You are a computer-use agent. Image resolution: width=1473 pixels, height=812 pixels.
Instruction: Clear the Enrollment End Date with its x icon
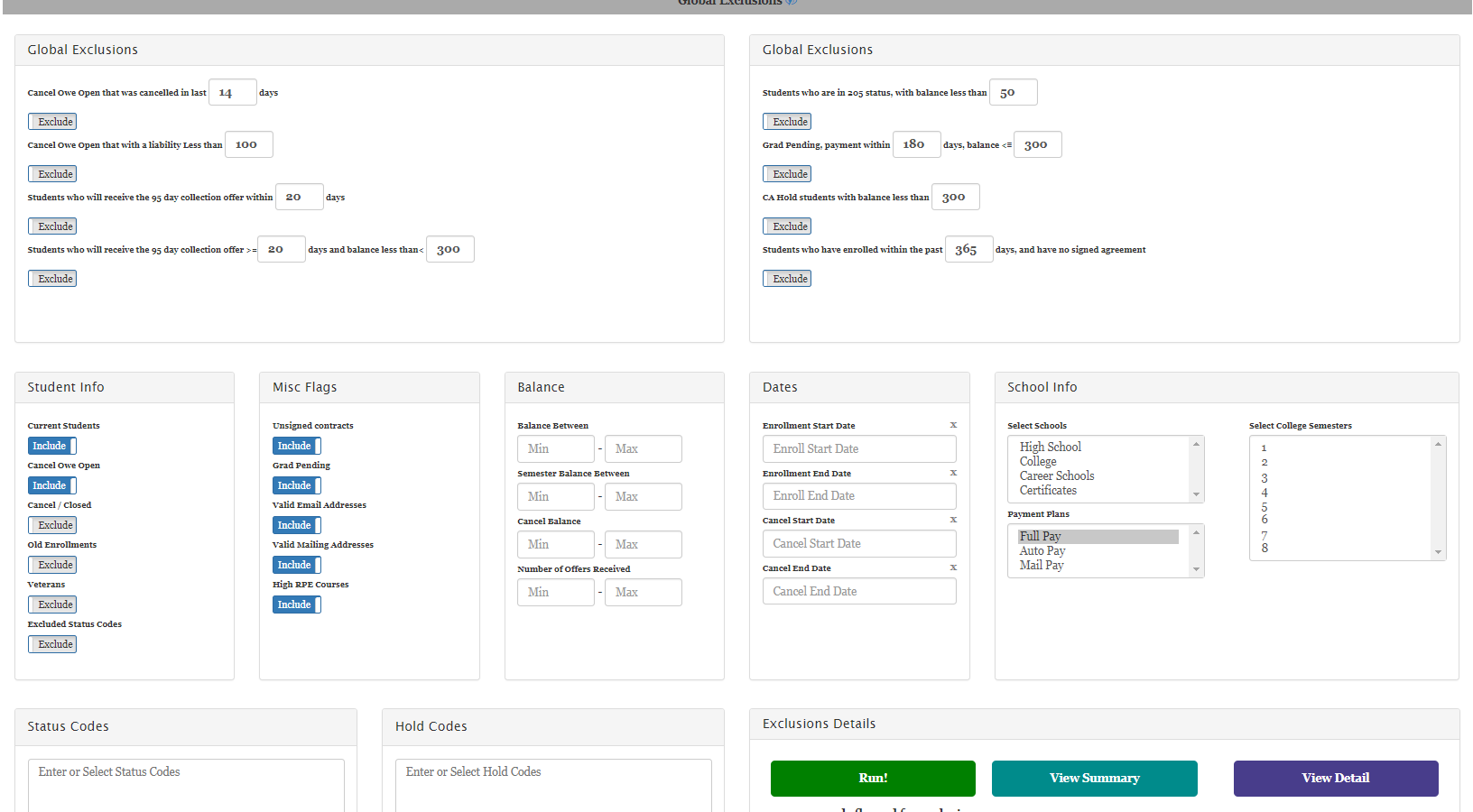953,473
